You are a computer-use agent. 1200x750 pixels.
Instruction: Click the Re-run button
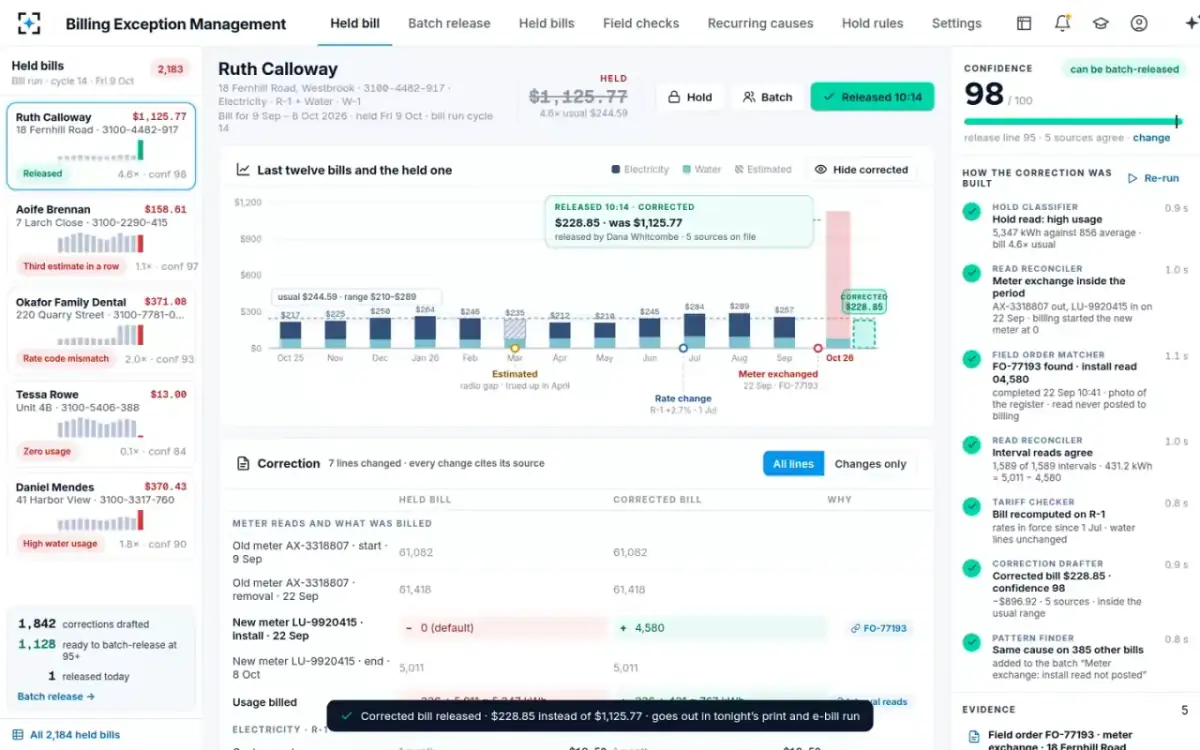(1153, 178)
